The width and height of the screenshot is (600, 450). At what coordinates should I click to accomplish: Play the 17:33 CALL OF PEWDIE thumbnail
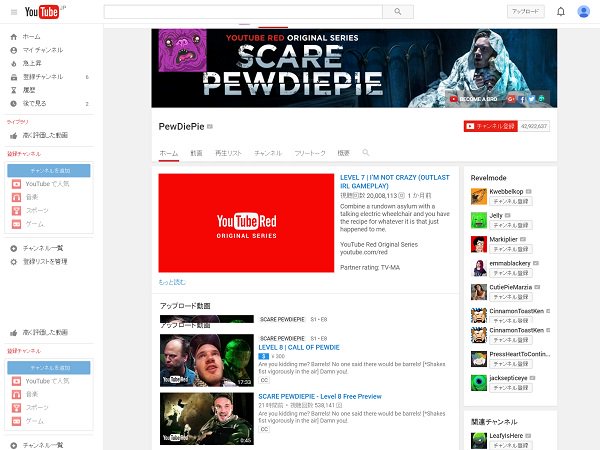pos(207,360)
